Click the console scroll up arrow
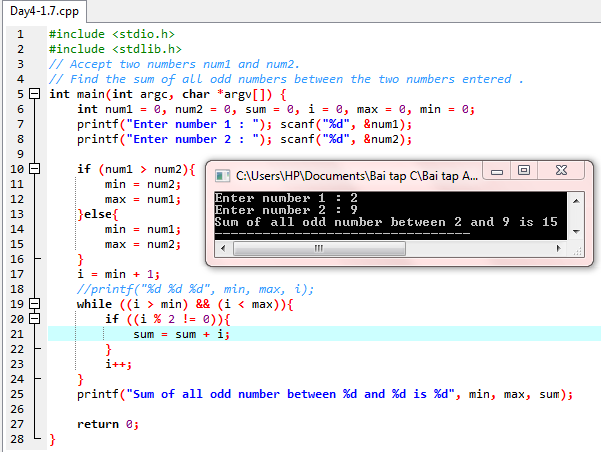This screenshot has width=601, height=452. pyautogui.click(x=576, y=201)
